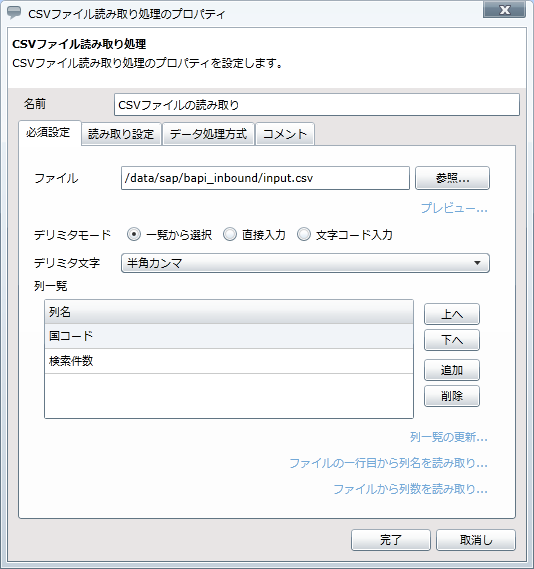
Task: Go to the コメント tab
Action: tap(285, 134)
